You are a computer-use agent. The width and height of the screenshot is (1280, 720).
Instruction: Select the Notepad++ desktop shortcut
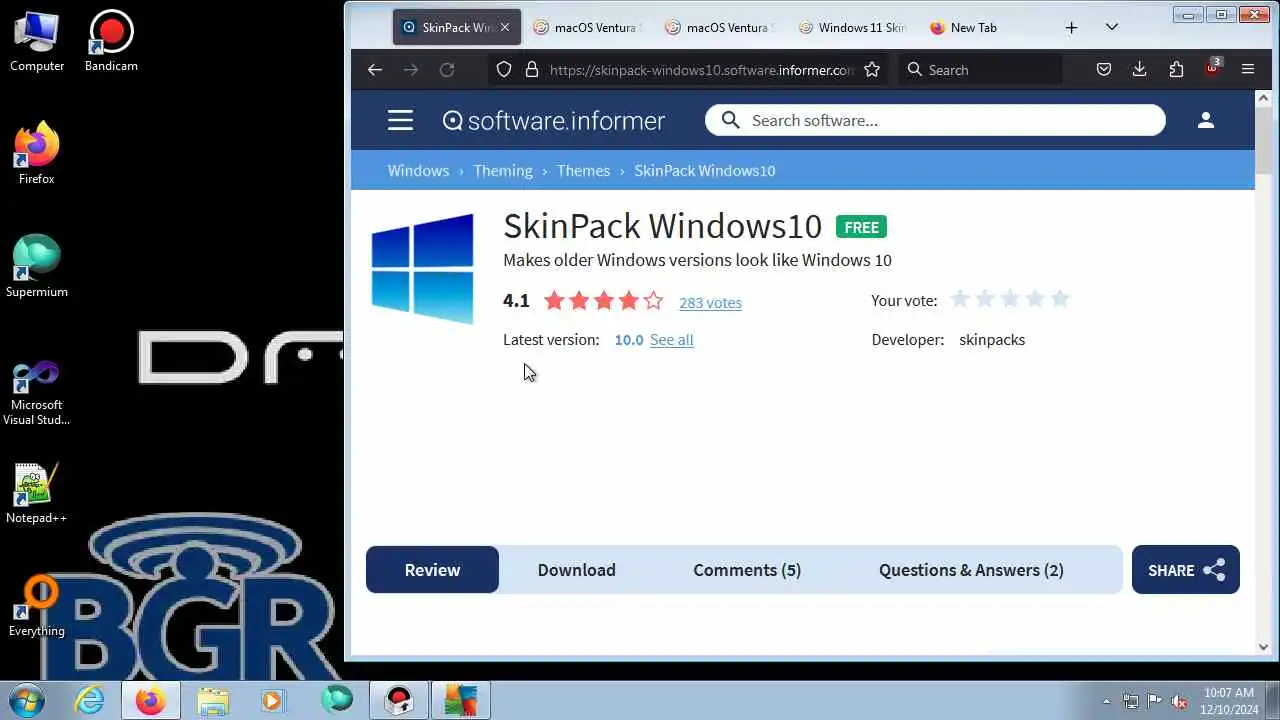point(37,494)
